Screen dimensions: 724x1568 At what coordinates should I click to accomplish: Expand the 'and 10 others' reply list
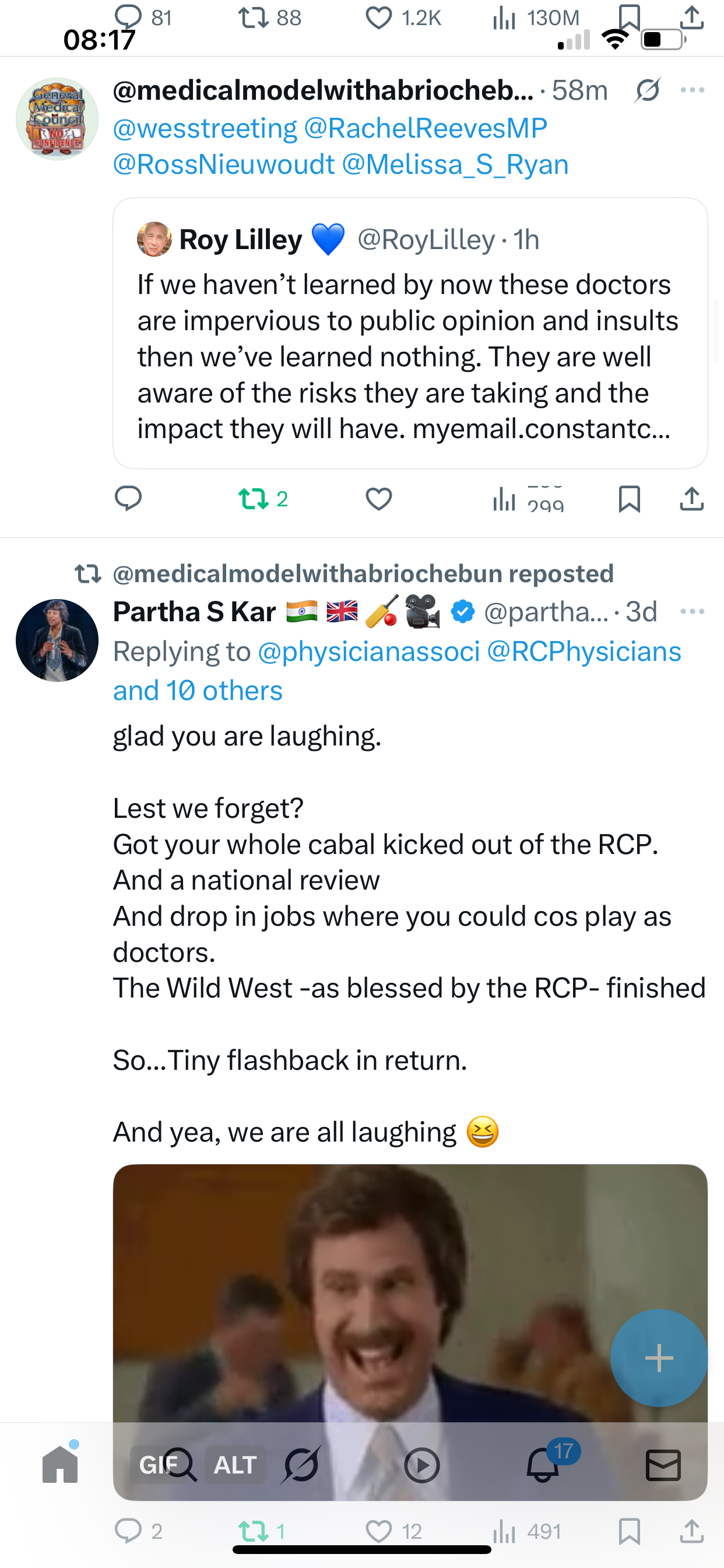click(x=198, y=691)
